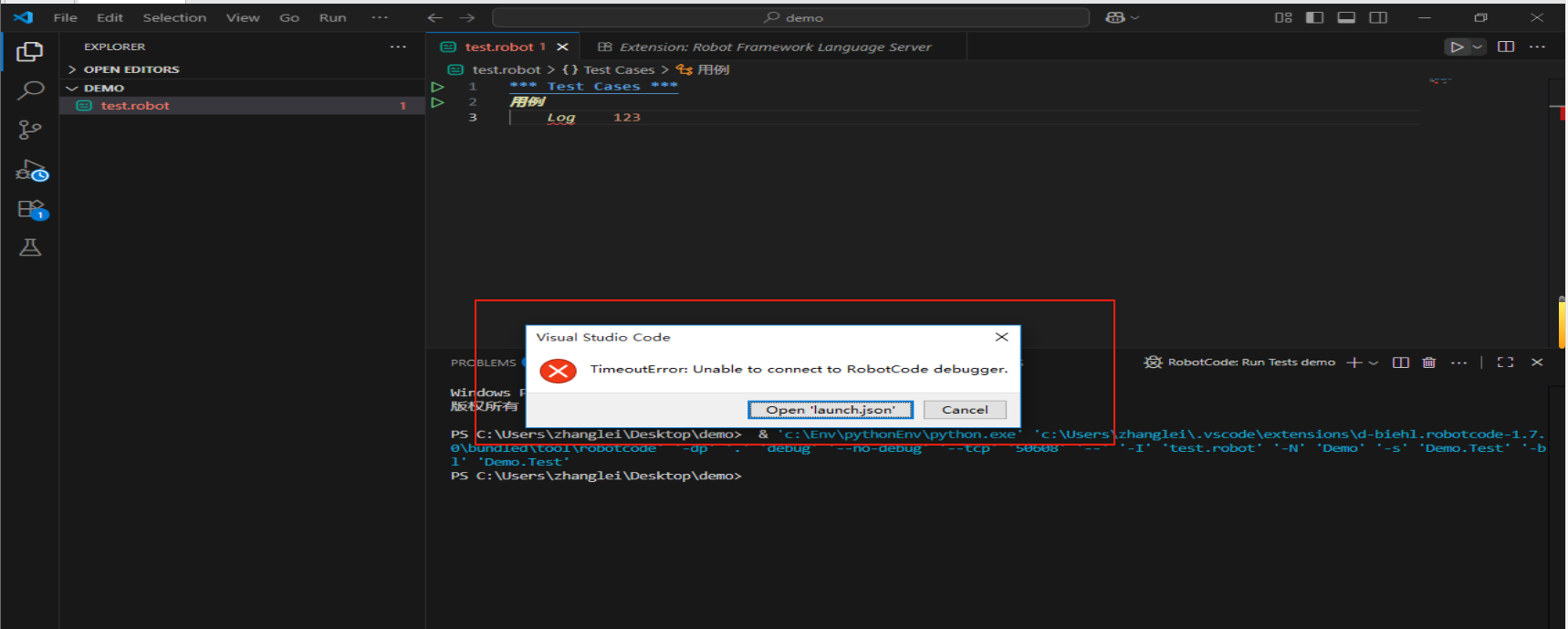This screenshot has width=1568, height=629.
Task: Open the Search view in activity bar
Action: coord(30,90)
